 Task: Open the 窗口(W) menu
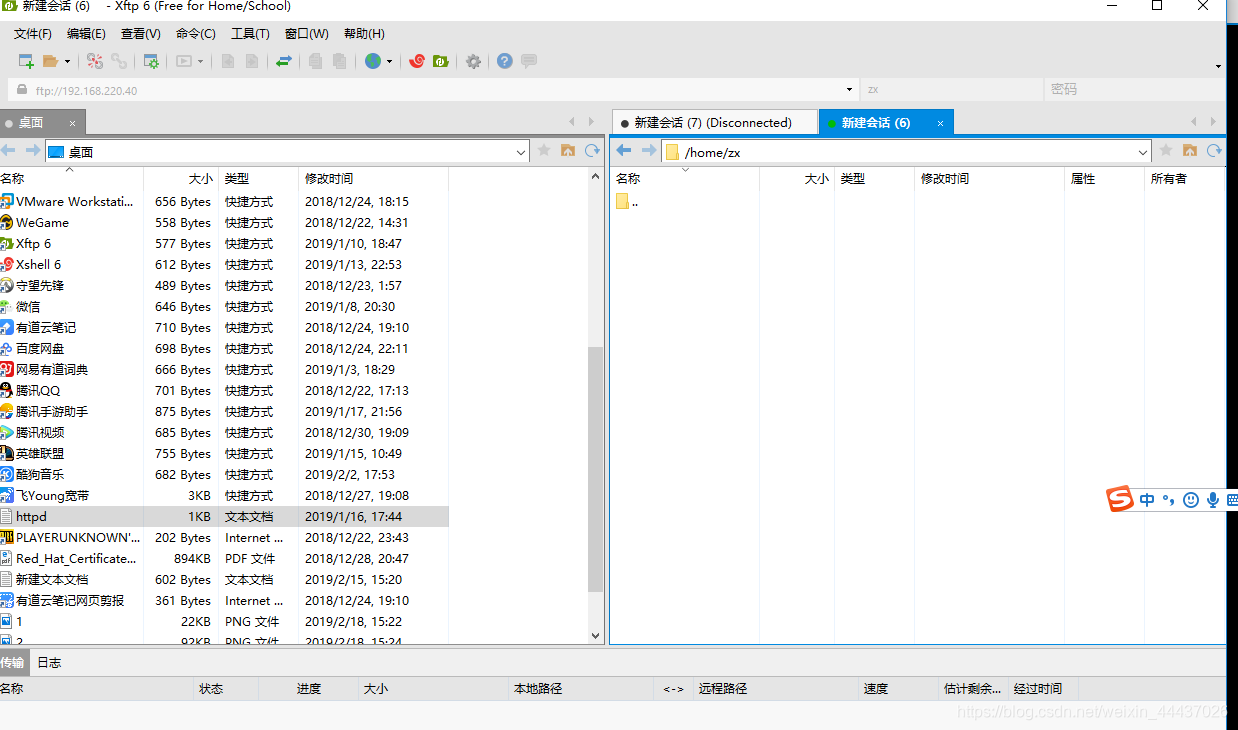click(306, 33)
